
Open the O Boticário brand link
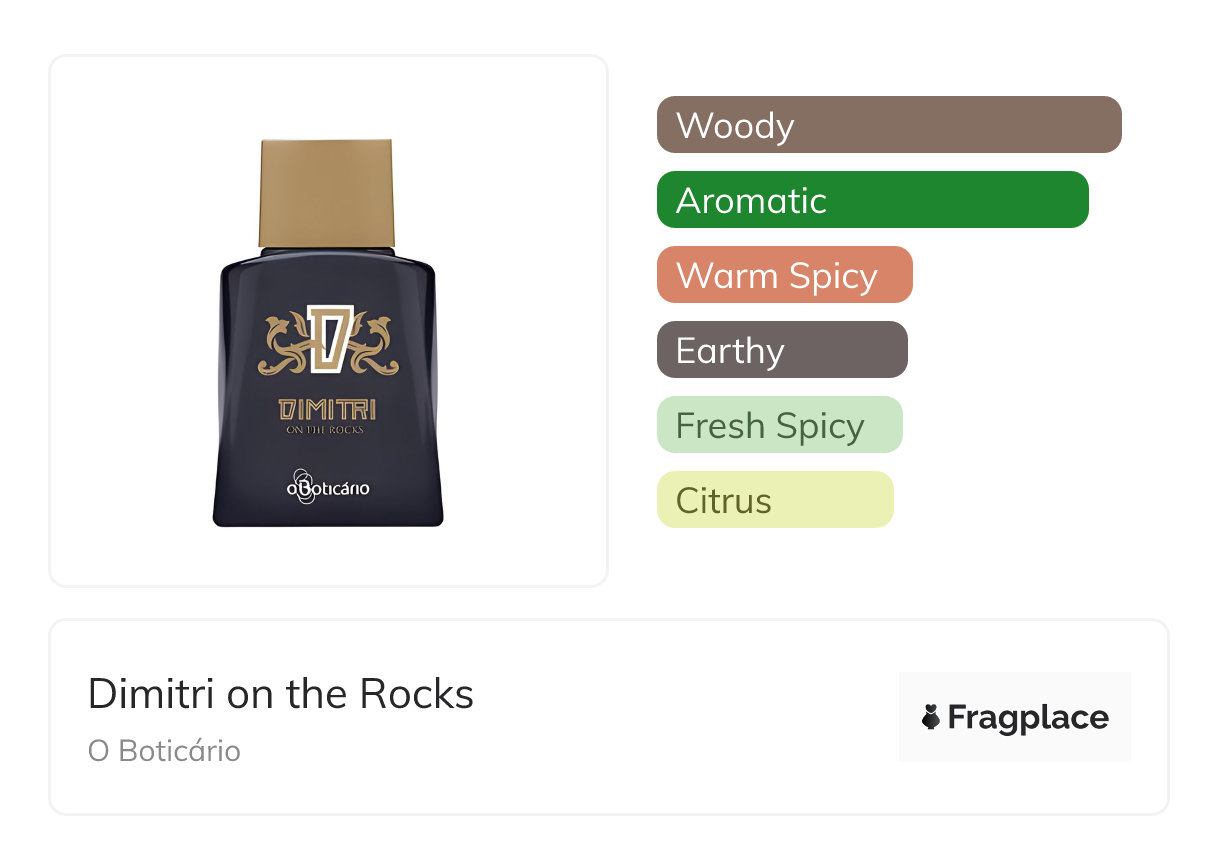click(x=164, y=751)
